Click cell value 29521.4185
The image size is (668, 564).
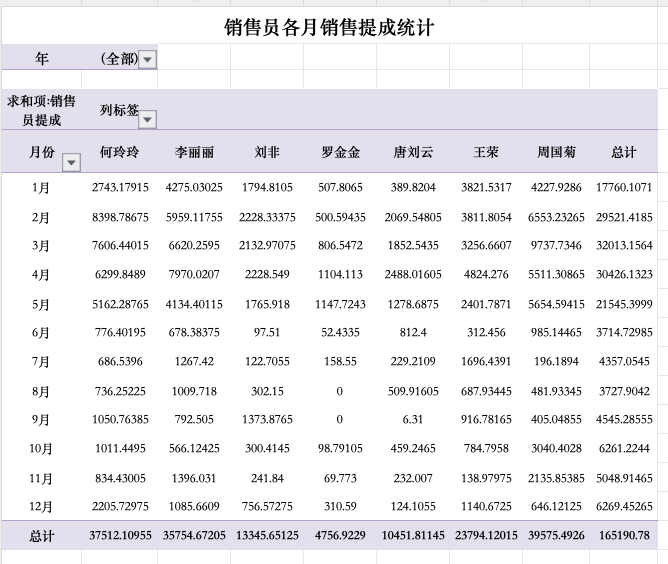point(624,218)
